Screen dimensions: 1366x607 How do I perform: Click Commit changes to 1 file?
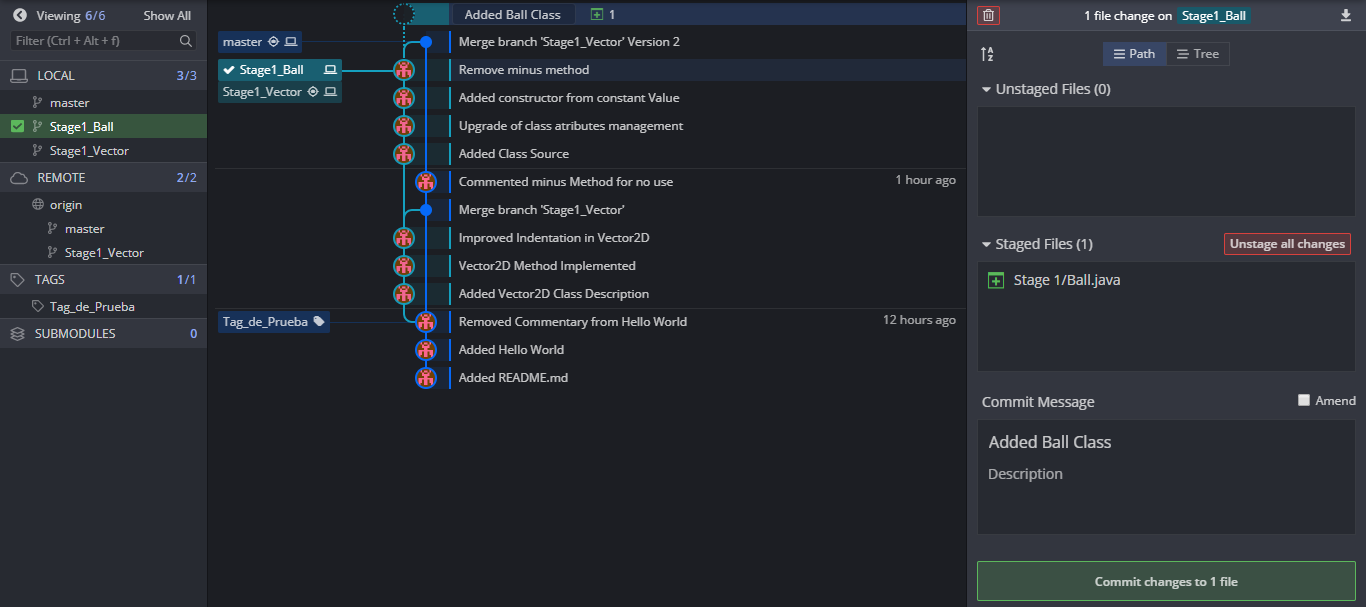[x=1165, y=581]
